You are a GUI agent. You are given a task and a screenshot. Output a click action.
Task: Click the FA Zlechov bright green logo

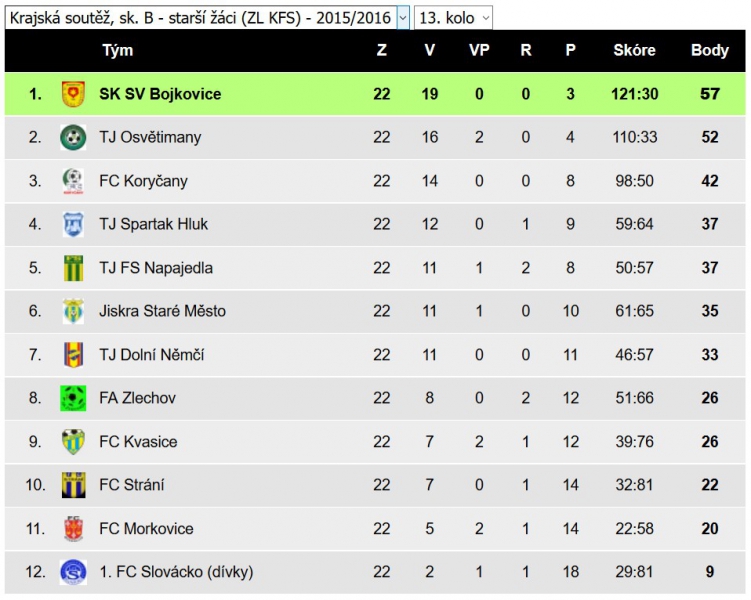(x=73, y=398)
